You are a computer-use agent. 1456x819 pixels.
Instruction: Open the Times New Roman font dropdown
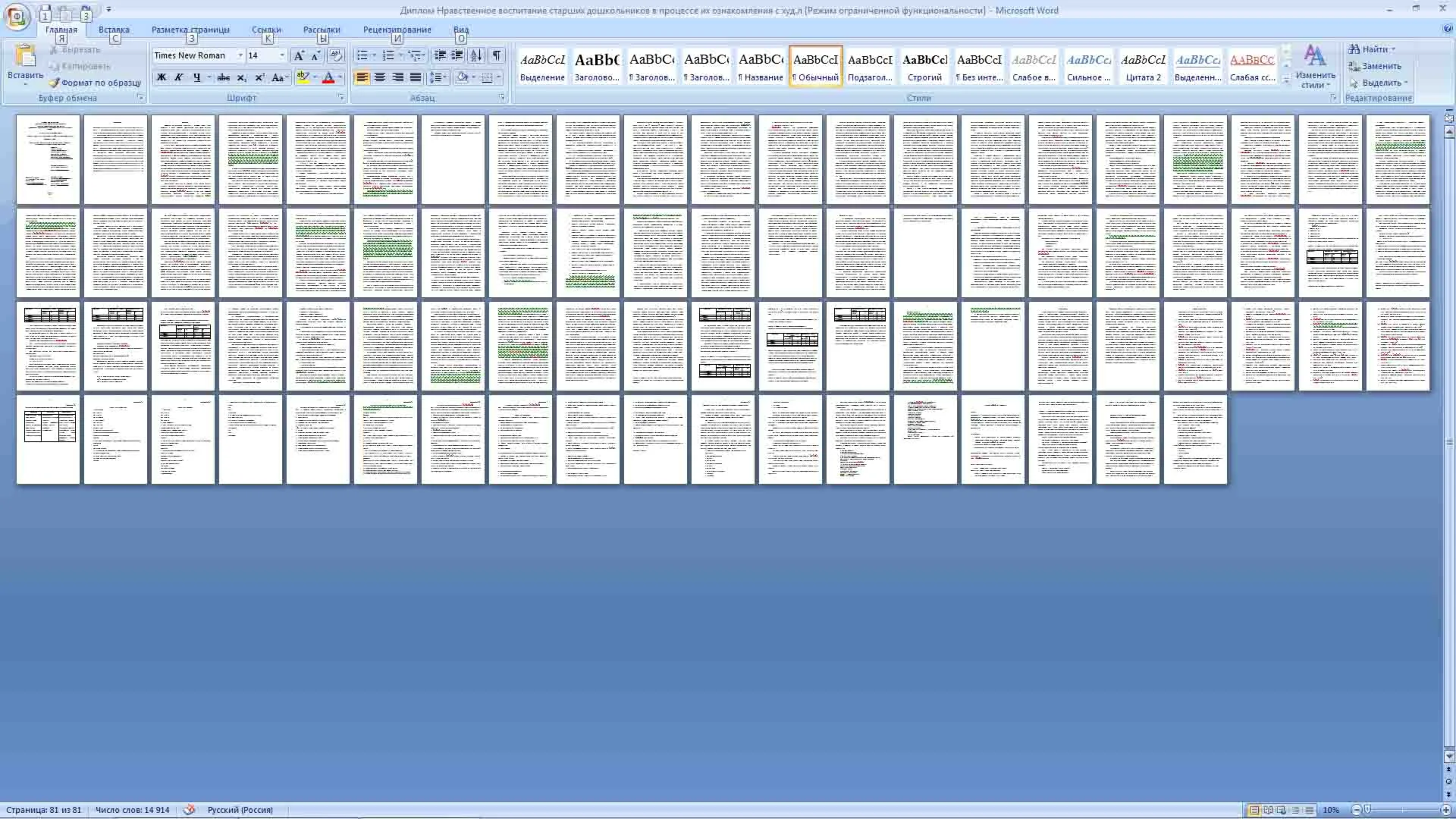click(x=240, y=55)
